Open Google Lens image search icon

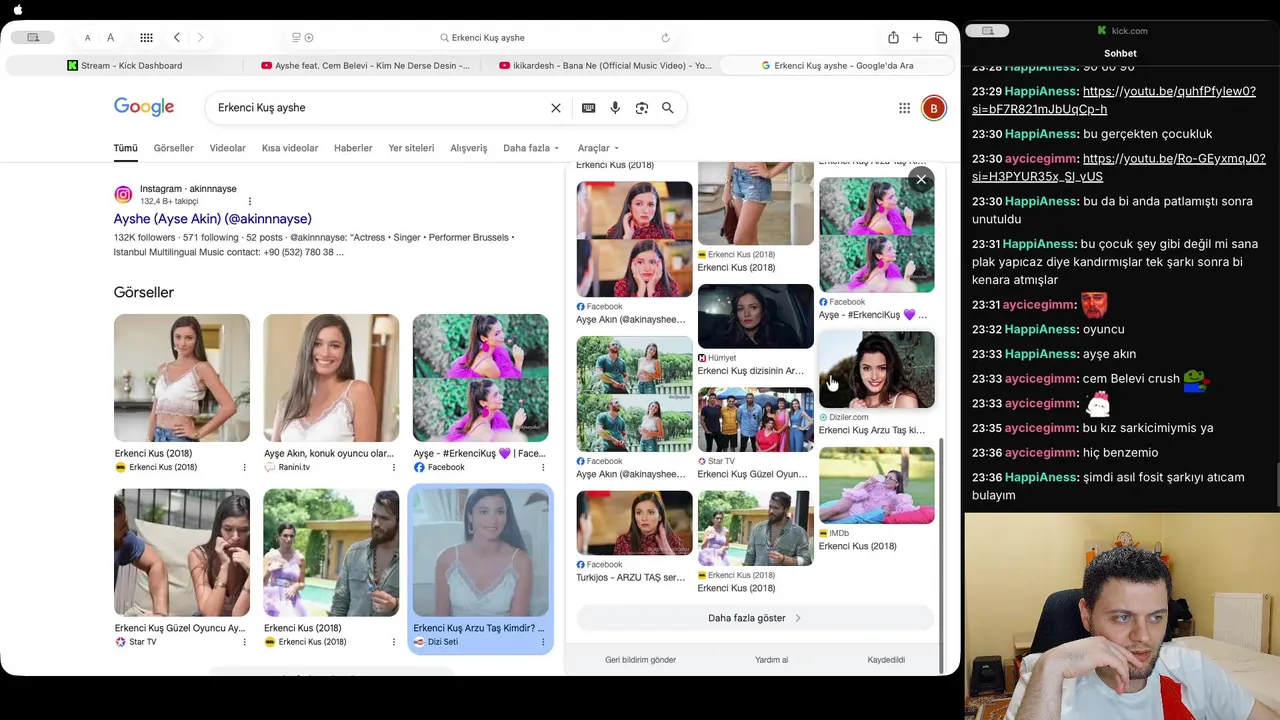pyautogui.click(x=642, y=108)
